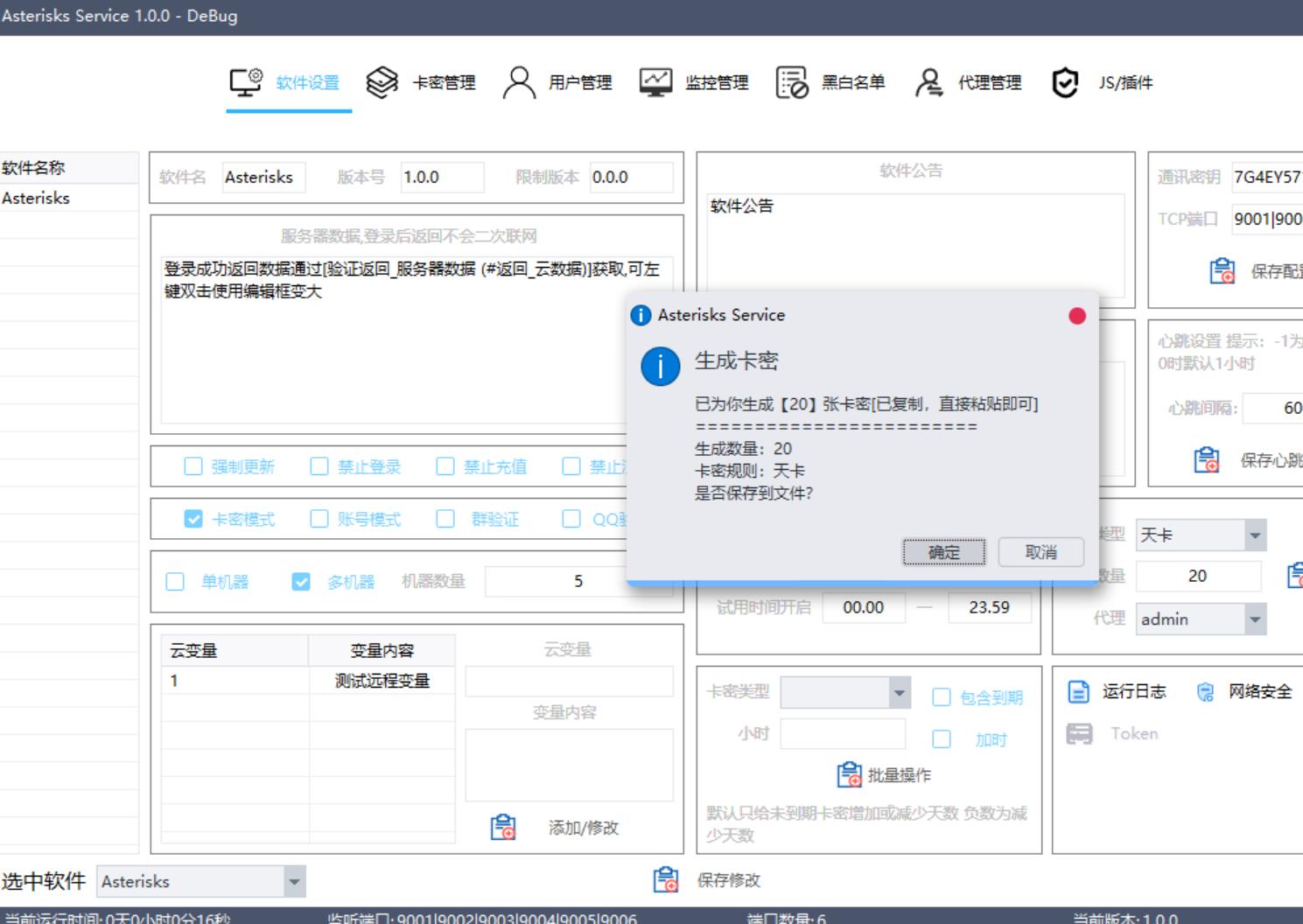Image resolution: width=1303 pixels, height=924 pixels.
Task: Click the 版本号 input field
Action: [442, 178]
